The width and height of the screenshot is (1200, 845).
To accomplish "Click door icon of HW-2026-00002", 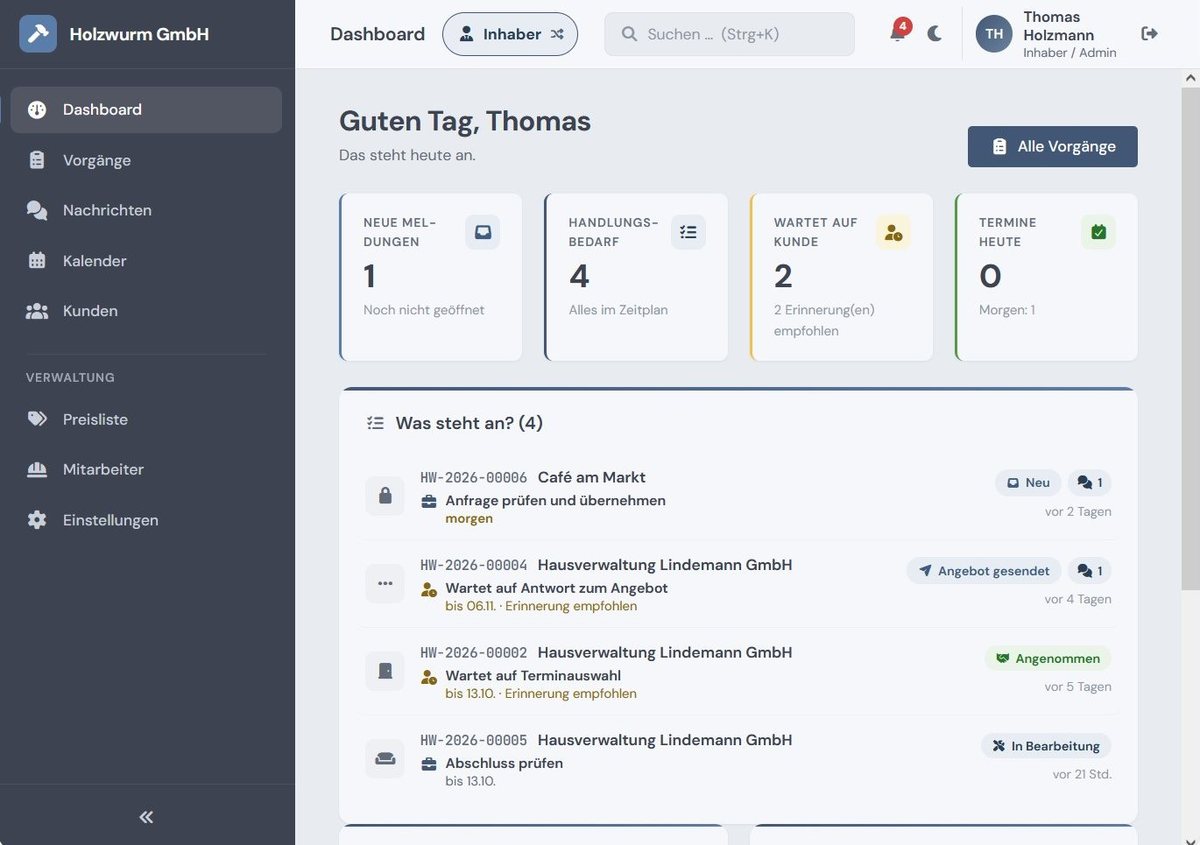I will (385, 671).
